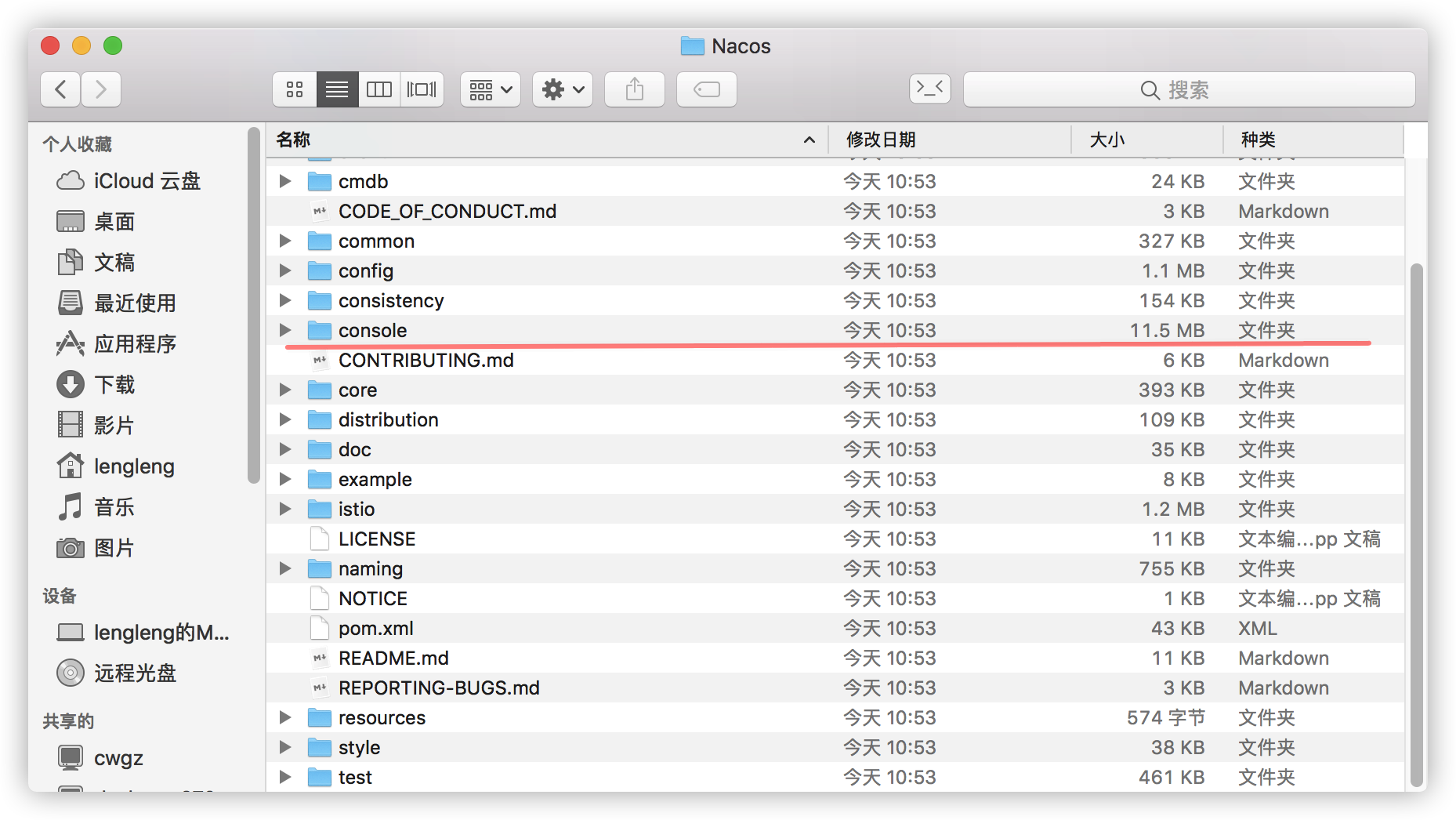The width and height of the screenshot is (1456, 820).
Task: Expand the doc folder
Action: pos(285,449)
